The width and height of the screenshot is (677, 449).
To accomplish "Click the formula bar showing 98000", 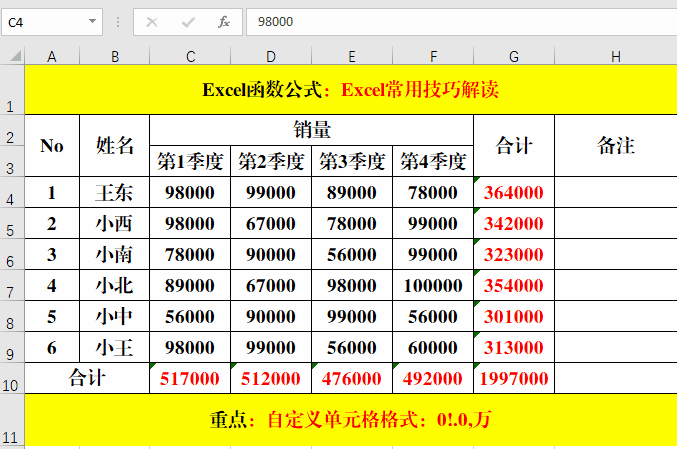I will coord(462,22).
